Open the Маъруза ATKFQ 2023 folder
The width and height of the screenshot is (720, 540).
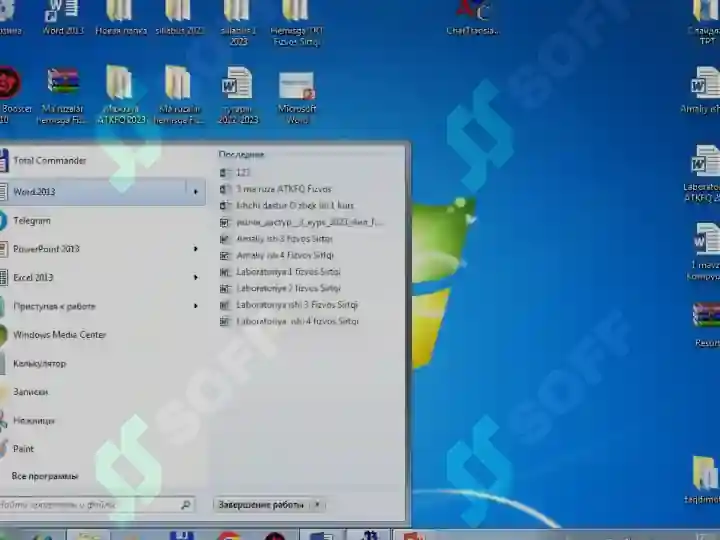click(121, 95)
